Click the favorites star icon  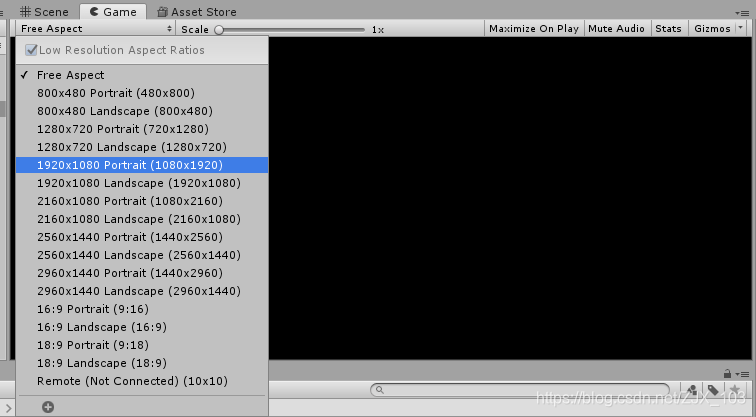735,390
